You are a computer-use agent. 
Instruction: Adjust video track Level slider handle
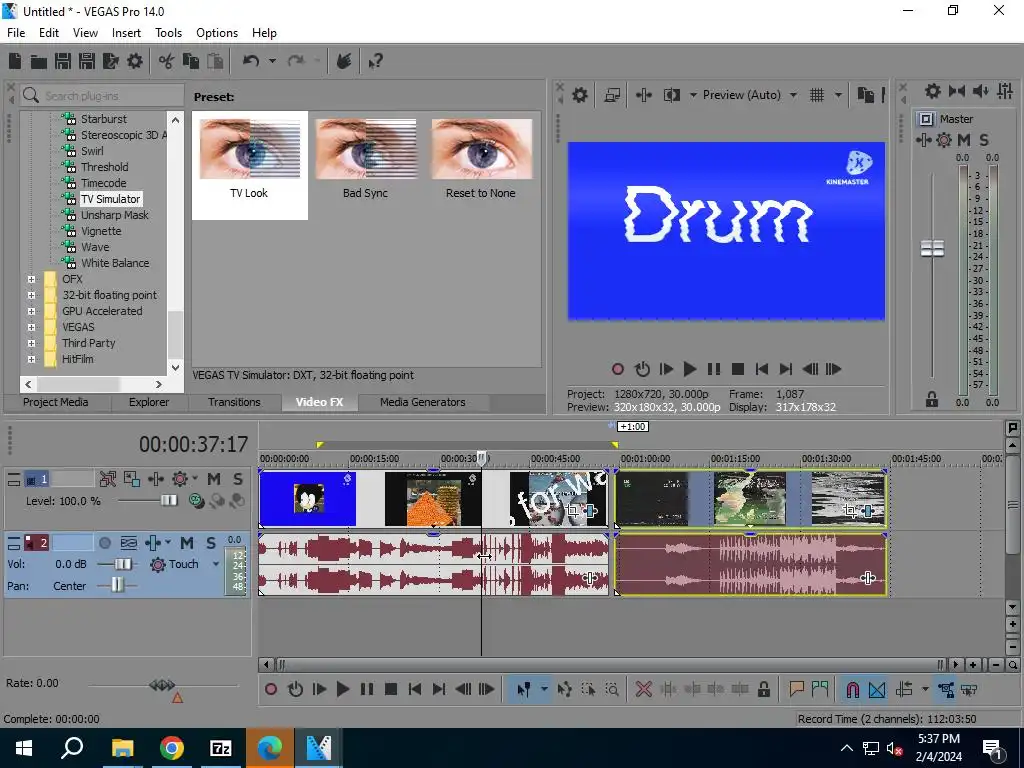(169, 500)
